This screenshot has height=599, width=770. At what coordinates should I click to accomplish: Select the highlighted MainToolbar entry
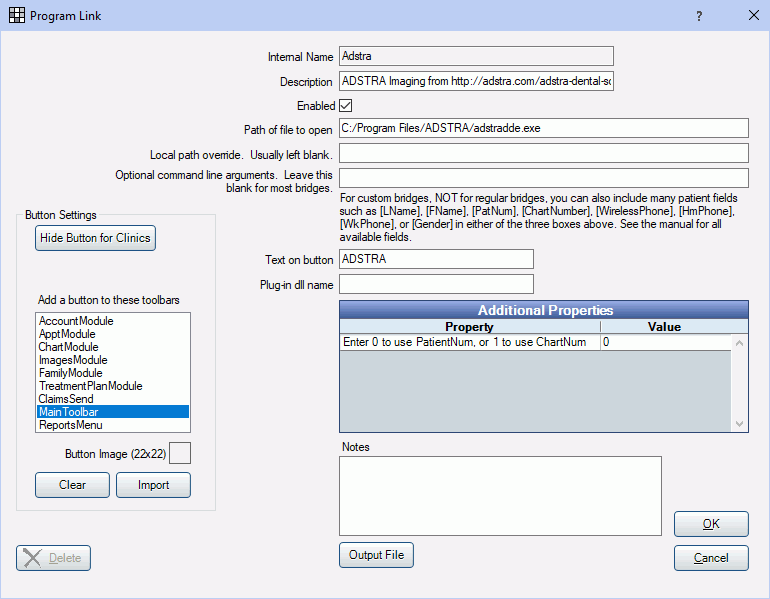click(113, 412)
